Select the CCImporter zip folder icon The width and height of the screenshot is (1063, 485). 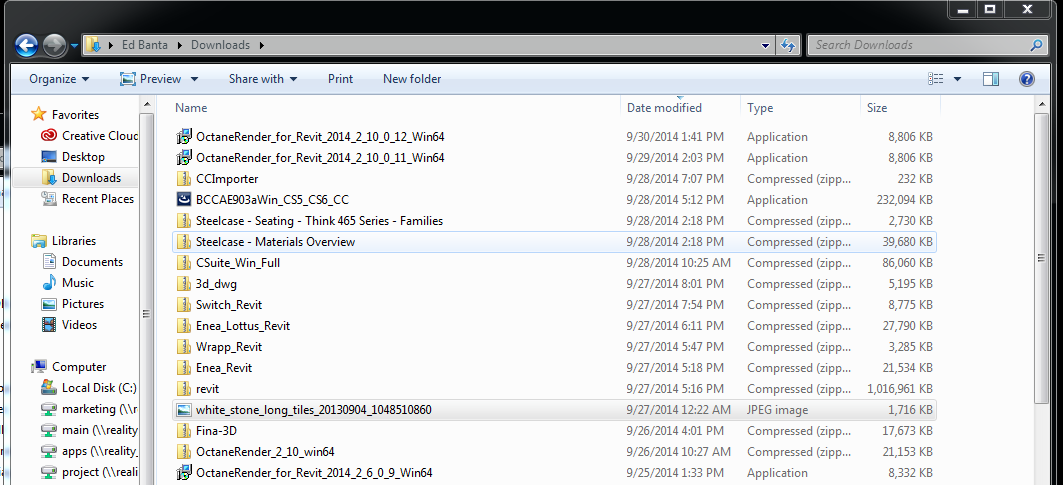(x=184, y=178)
